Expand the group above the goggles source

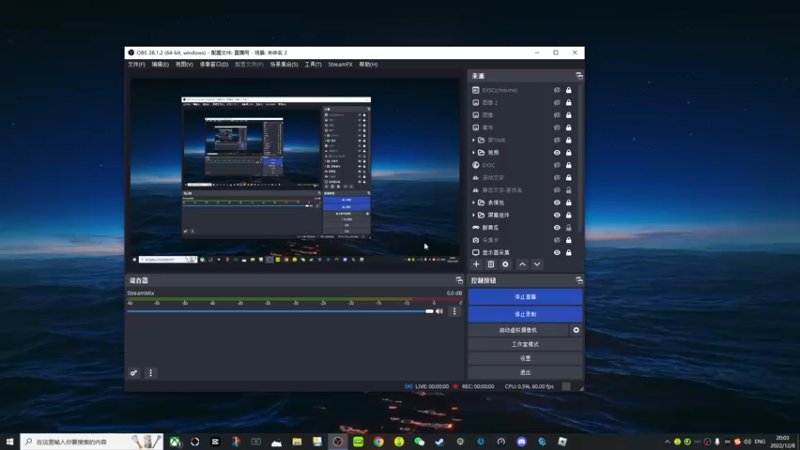[473, 215]
